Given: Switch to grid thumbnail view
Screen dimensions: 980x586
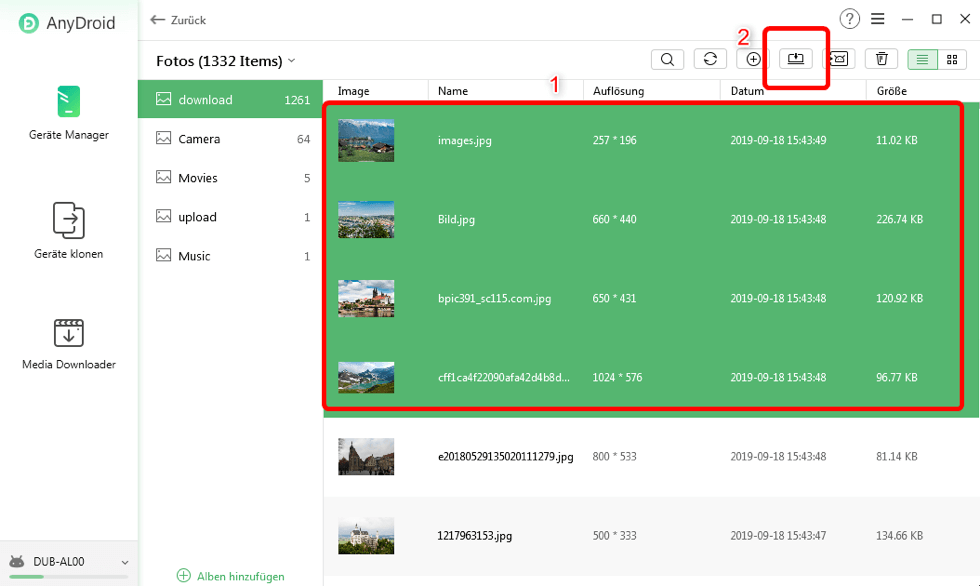Looking at the screenshot, I should (x=951, y=59).
